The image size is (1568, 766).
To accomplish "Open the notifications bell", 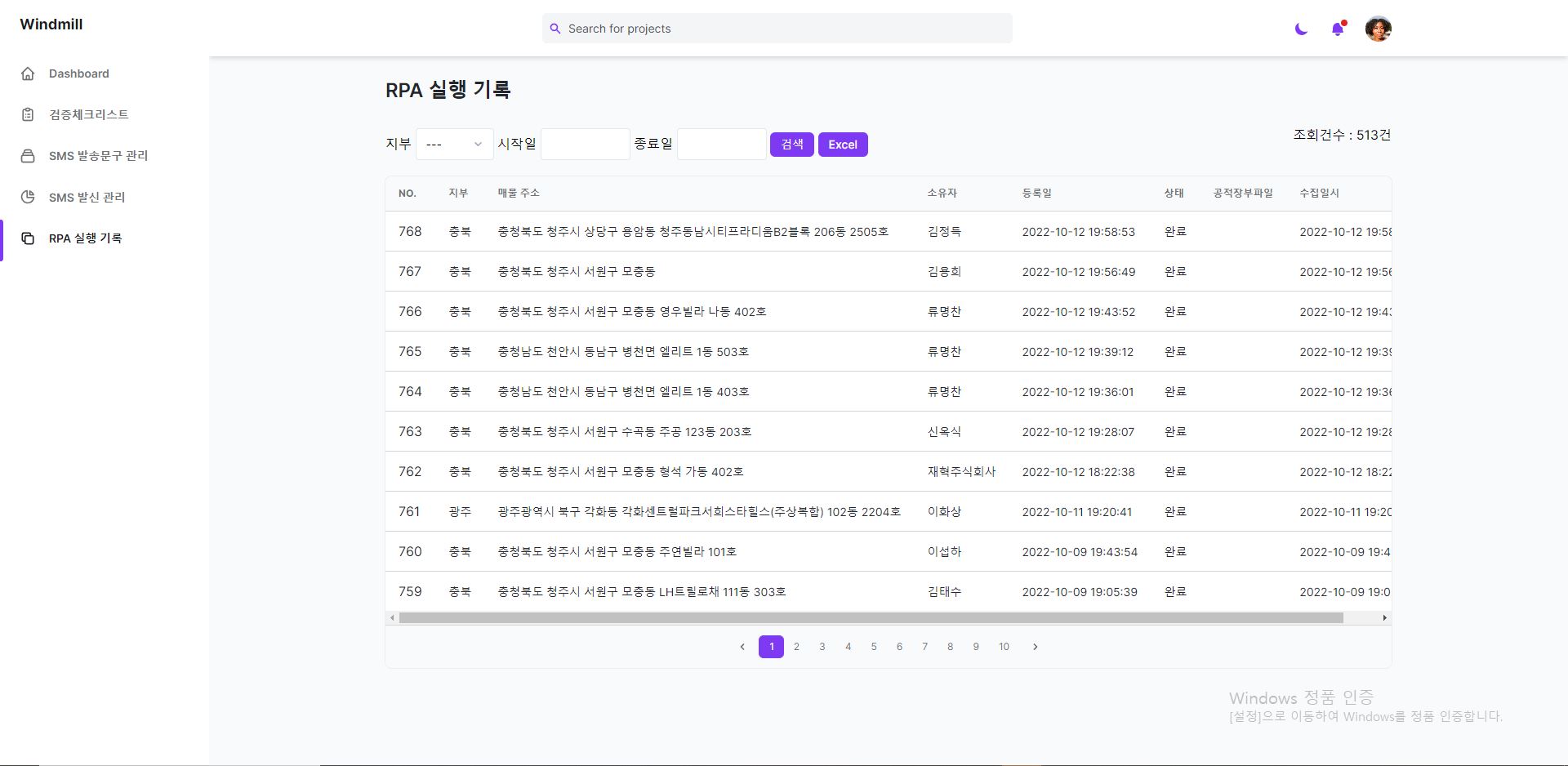I will 1338,29.
